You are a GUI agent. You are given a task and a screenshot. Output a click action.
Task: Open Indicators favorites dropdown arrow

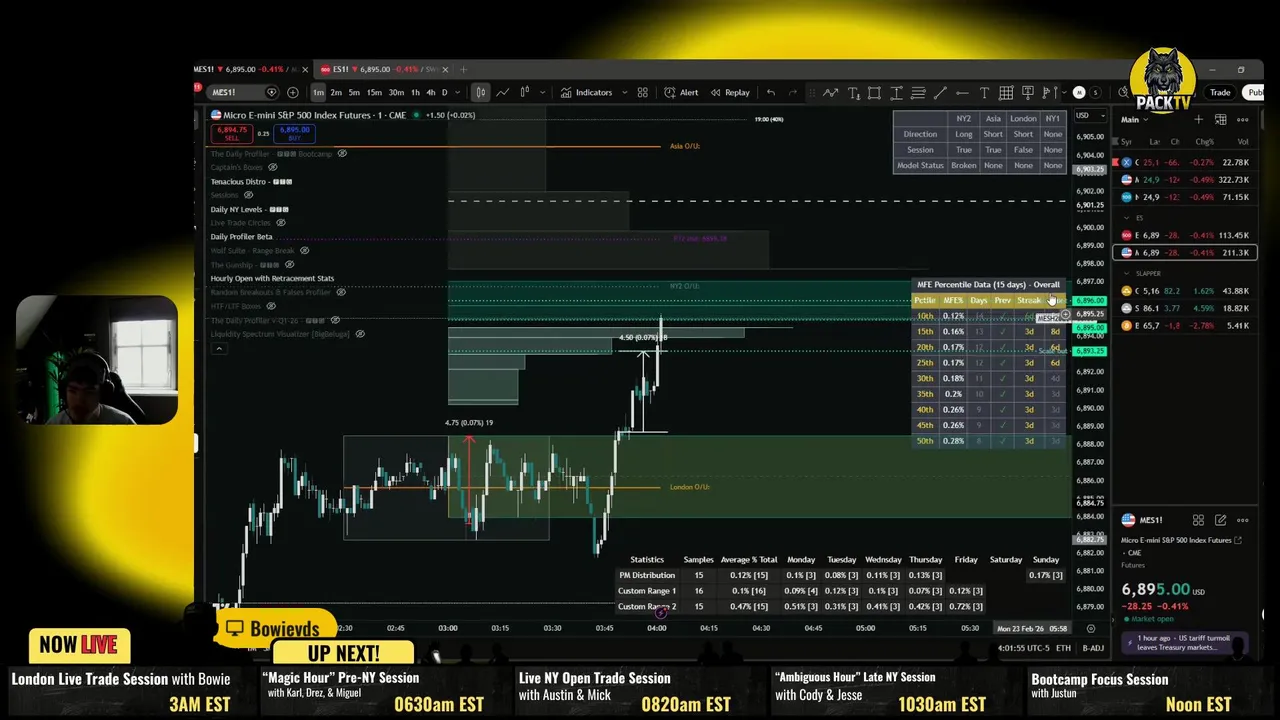(624, 92)
